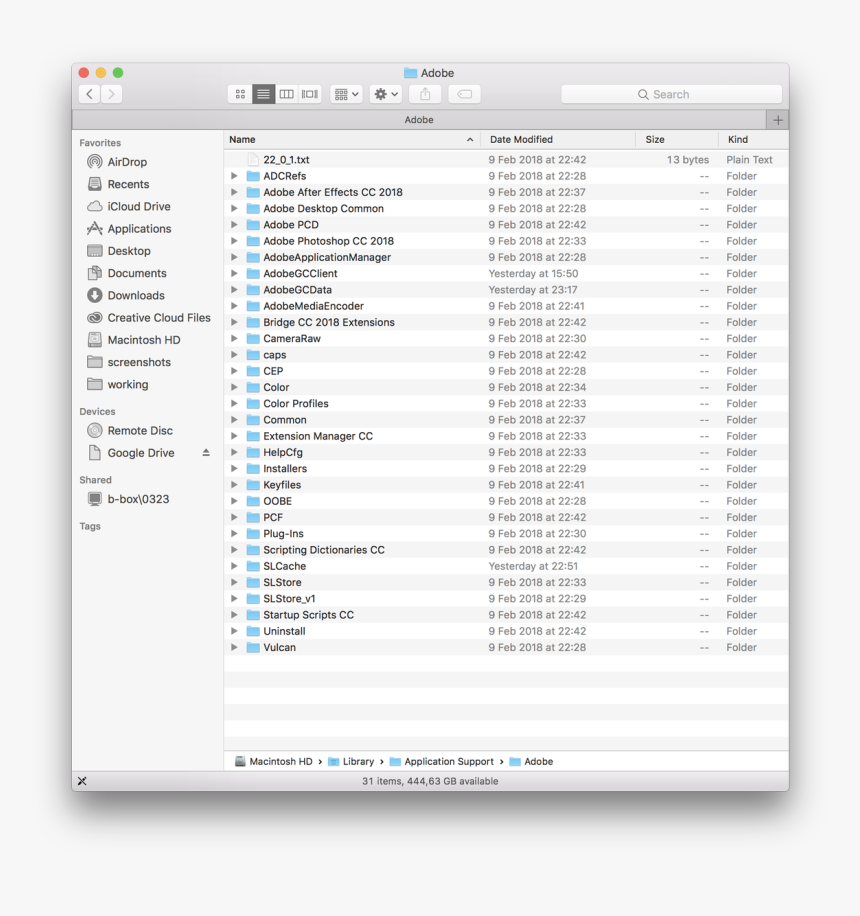Select the Adobe PCD folder
Screen dimensions: 860x916
coord(506,225)
